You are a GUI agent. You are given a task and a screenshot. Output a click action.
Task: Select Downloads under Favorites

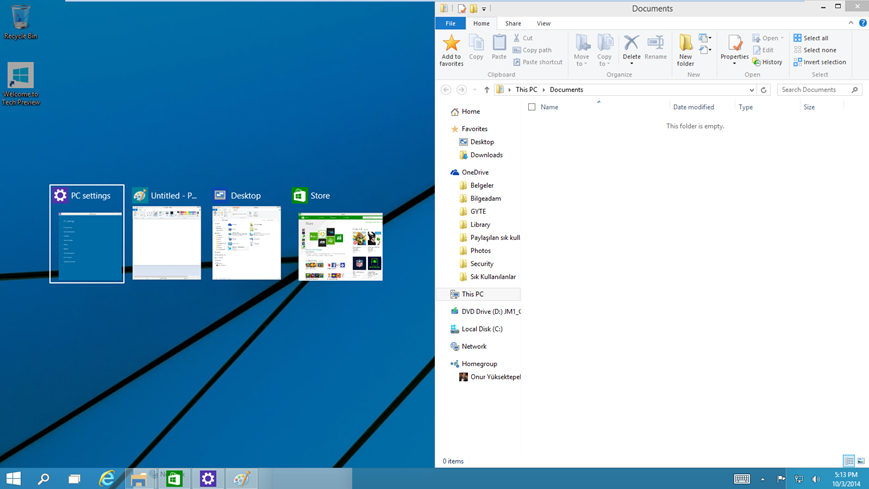[x=480, y=155]
